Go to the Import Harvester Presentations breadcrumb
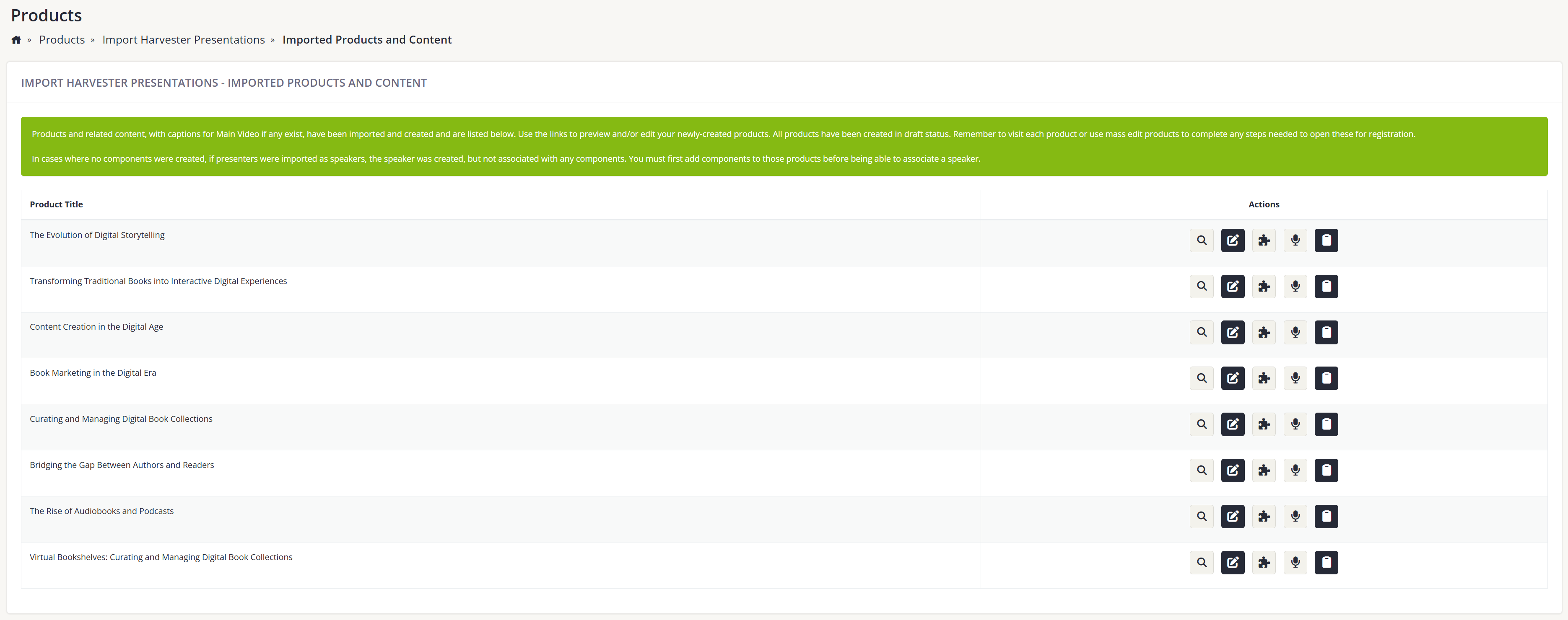Image resolution: width=1568 pixels, height=620 pixels. point(183,40)
